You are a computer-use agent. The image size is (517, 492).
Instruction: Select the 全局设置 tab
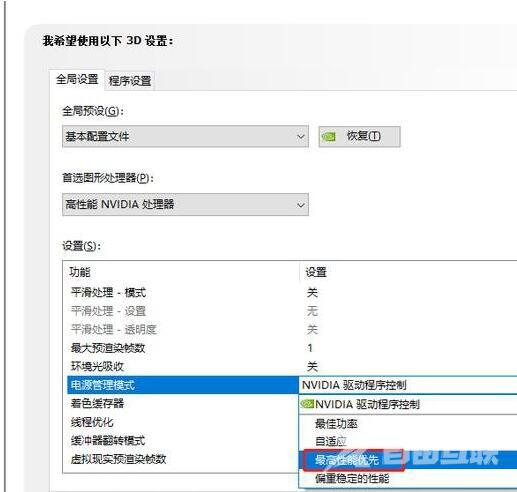coord(77,80)
